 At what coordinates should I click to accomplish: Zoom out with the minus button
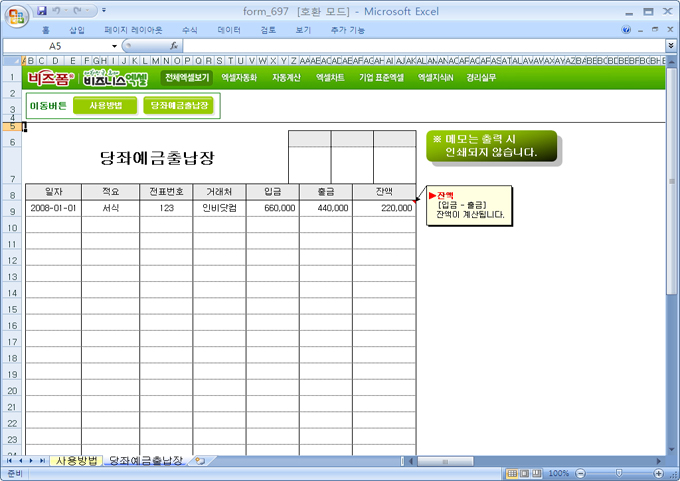(581, 473)
